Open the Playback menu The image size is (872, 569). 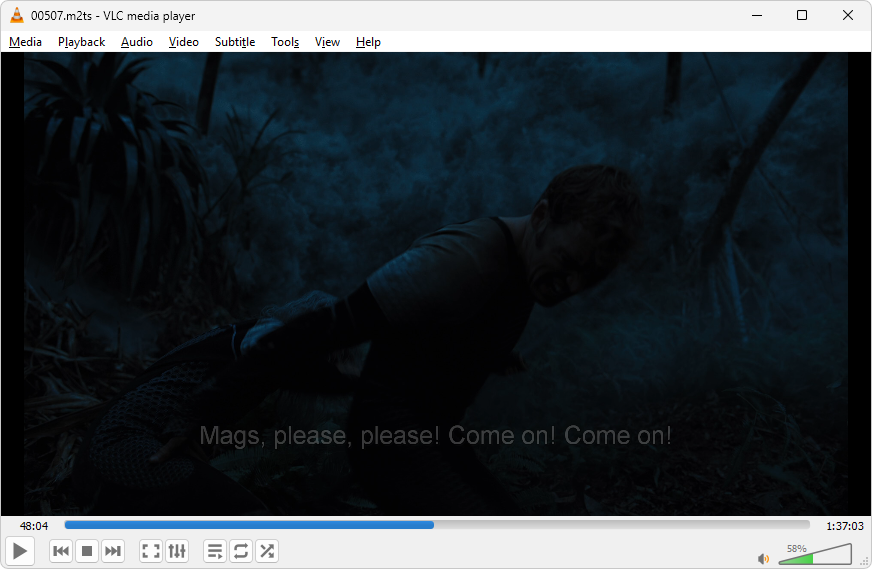click(x=81, y=42)
